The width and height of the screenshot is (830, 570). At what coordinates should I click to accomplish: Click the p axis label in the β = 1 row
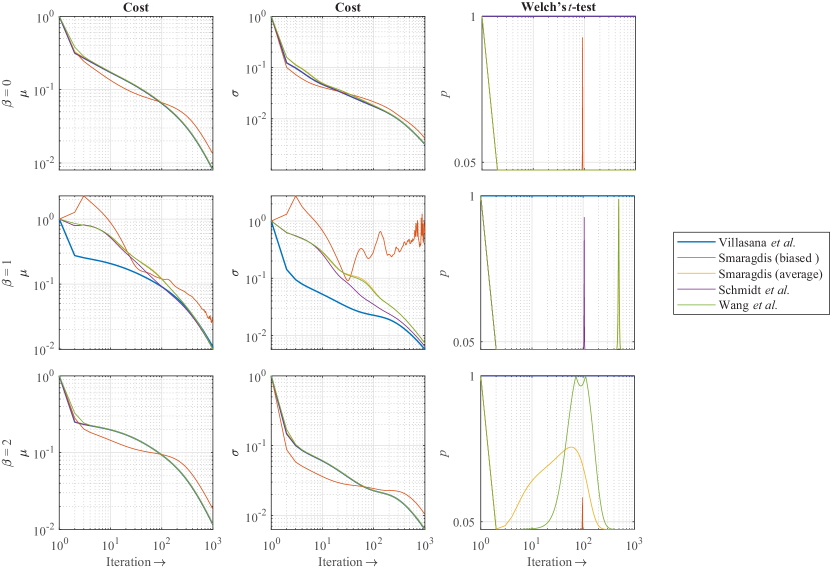(x=446, y=273)
